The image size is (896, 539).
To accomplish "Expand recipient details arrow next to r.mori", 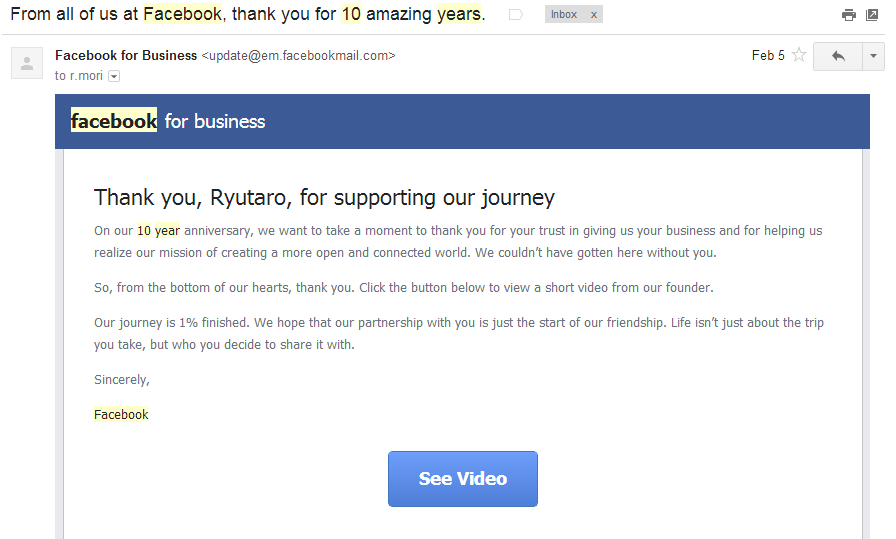I will point(113,76).
